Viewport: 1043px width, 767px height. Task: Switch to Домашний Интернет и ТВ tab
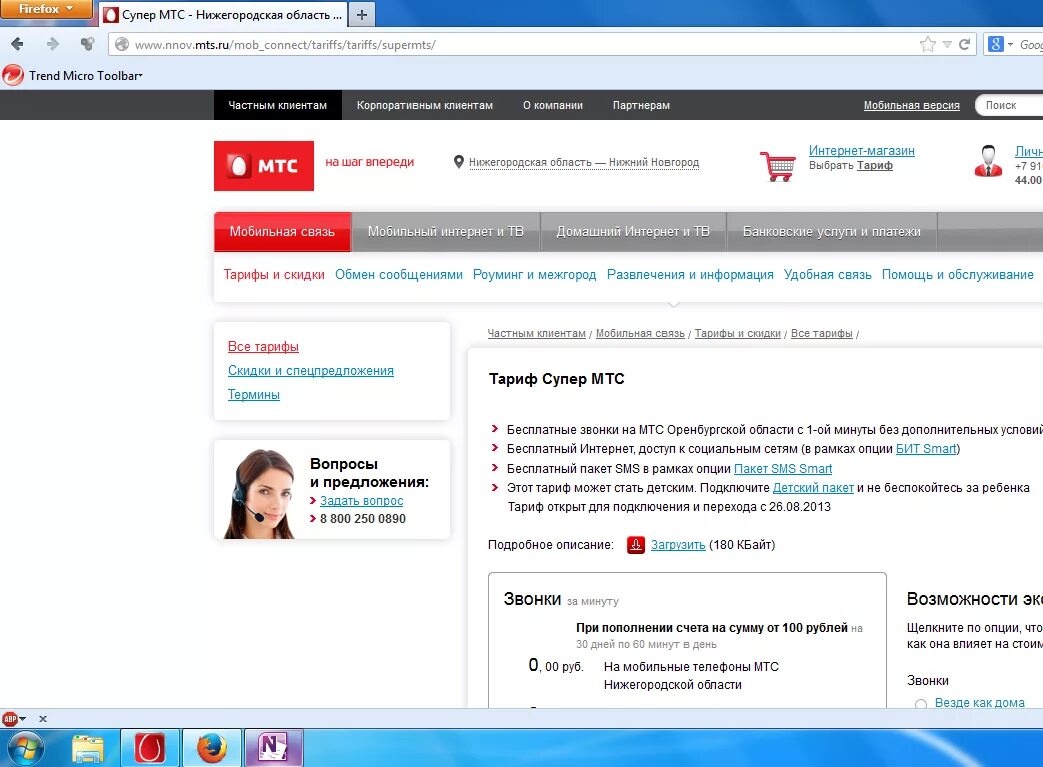click(633, 231)
